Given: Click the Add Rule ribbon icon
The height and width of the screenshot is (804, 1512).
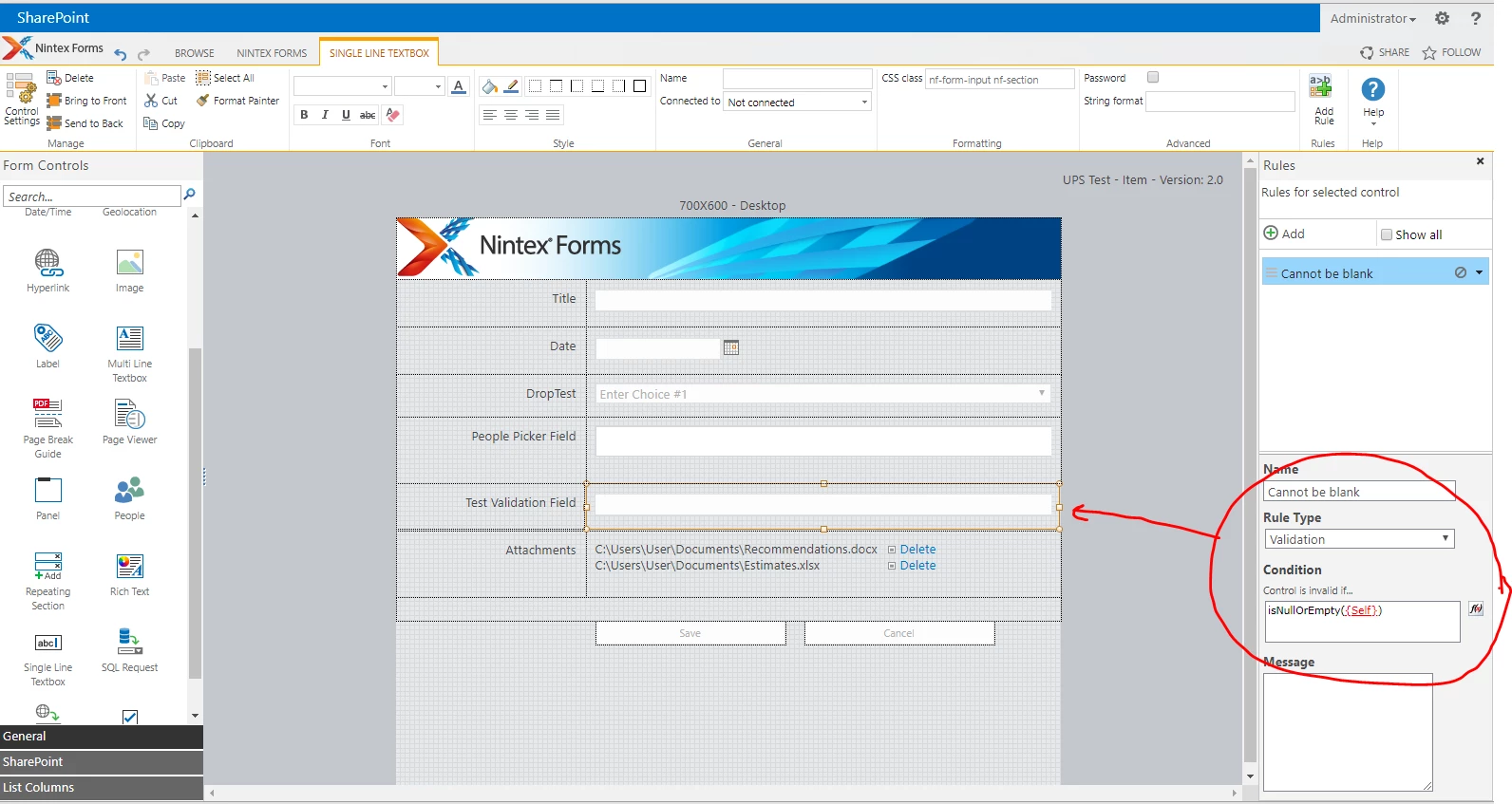Looking at the screenshot, I should [1324, 100].
